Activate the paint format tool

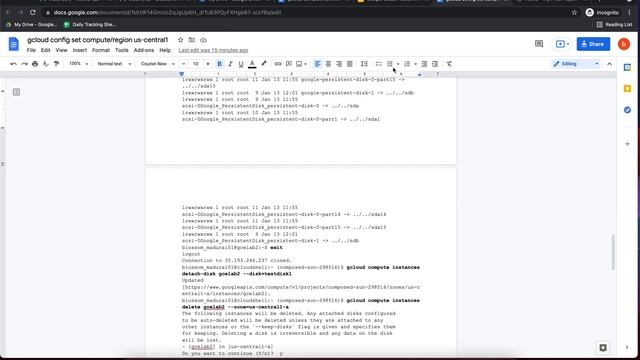[56, 64]
